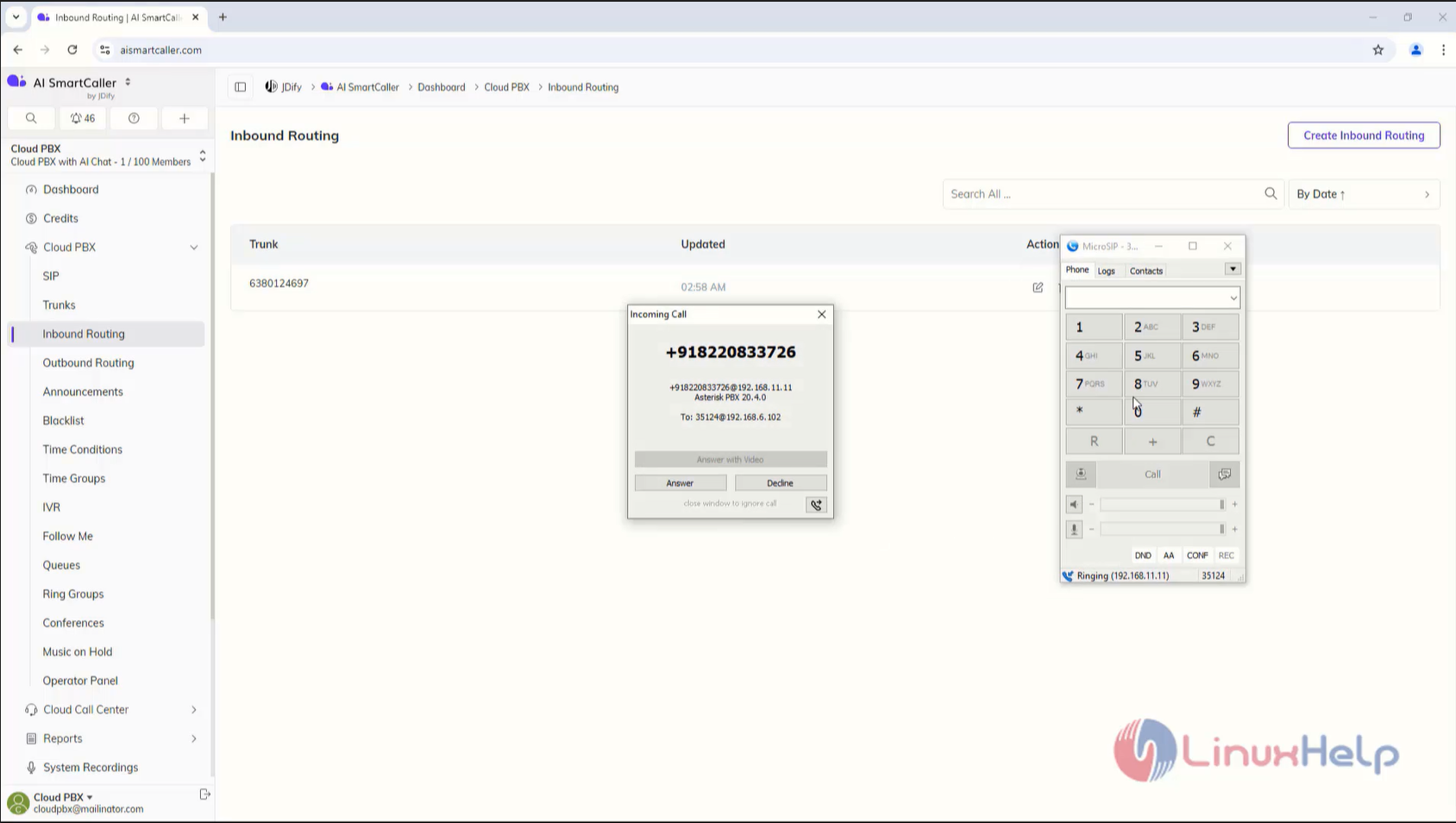Screen dimensions: 1456x823
Task: Click the R redial key on dialpad
Action: [x=1094, y=442]
